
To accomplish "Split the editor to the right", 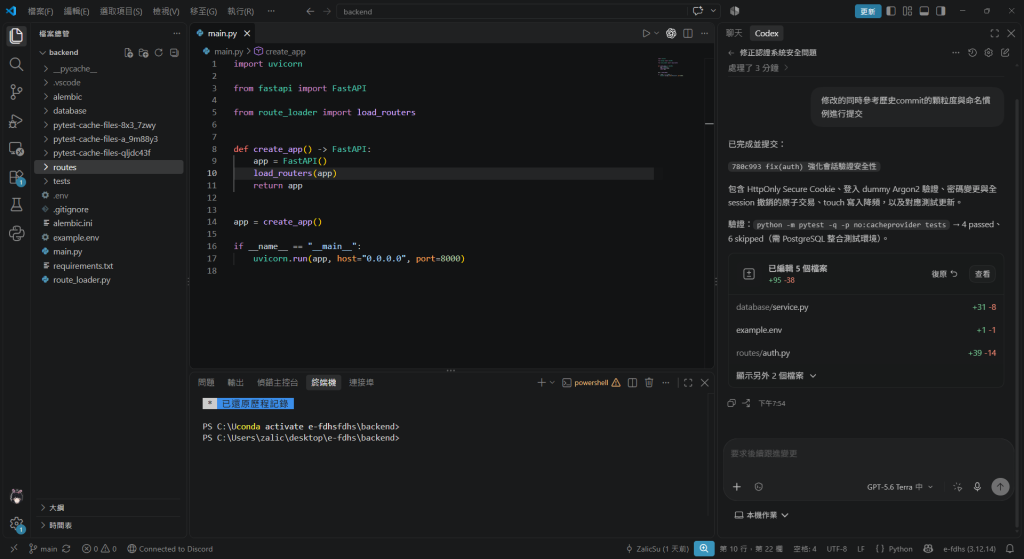I will [x=688, y=33].
